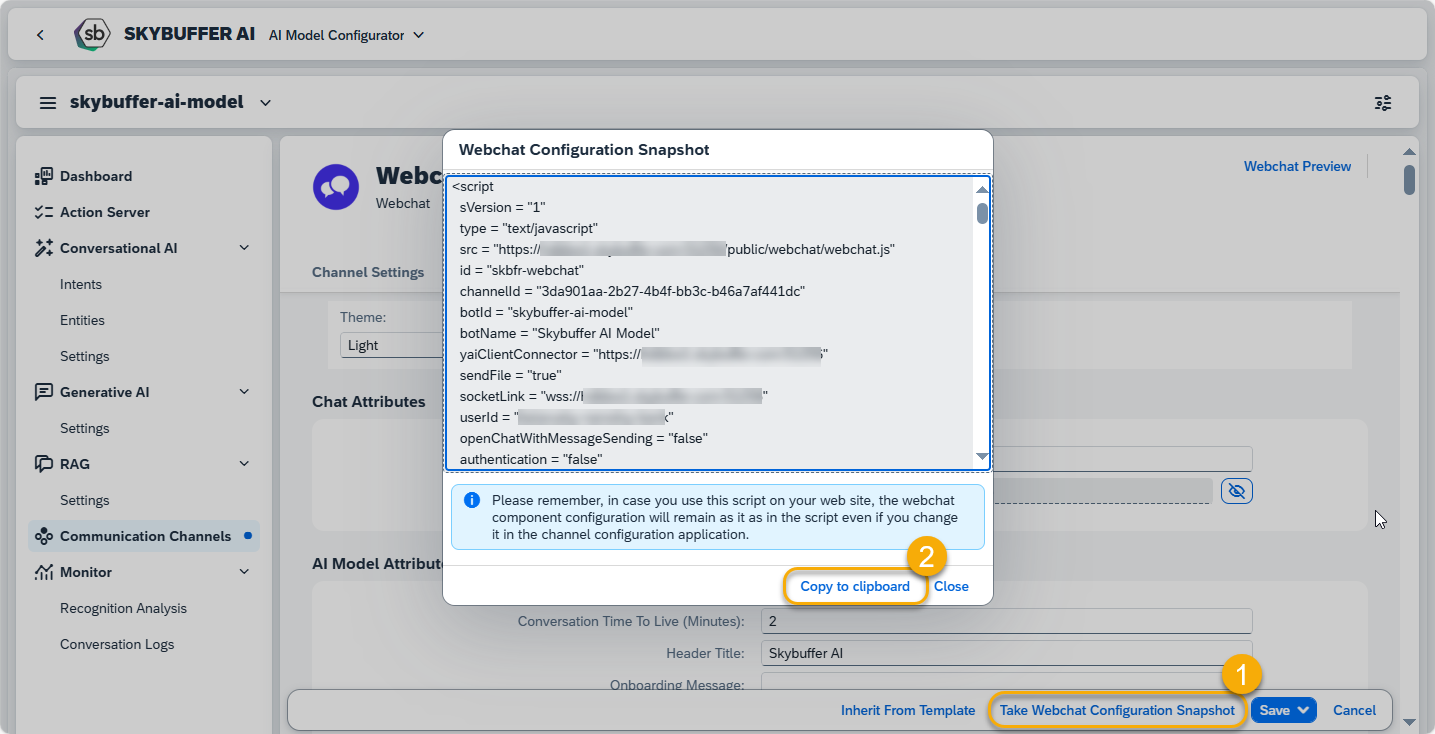This screenshot has width=1435, height=734.
Task: Copy the snapshot script to clipboard
Action: pos(855,587)
